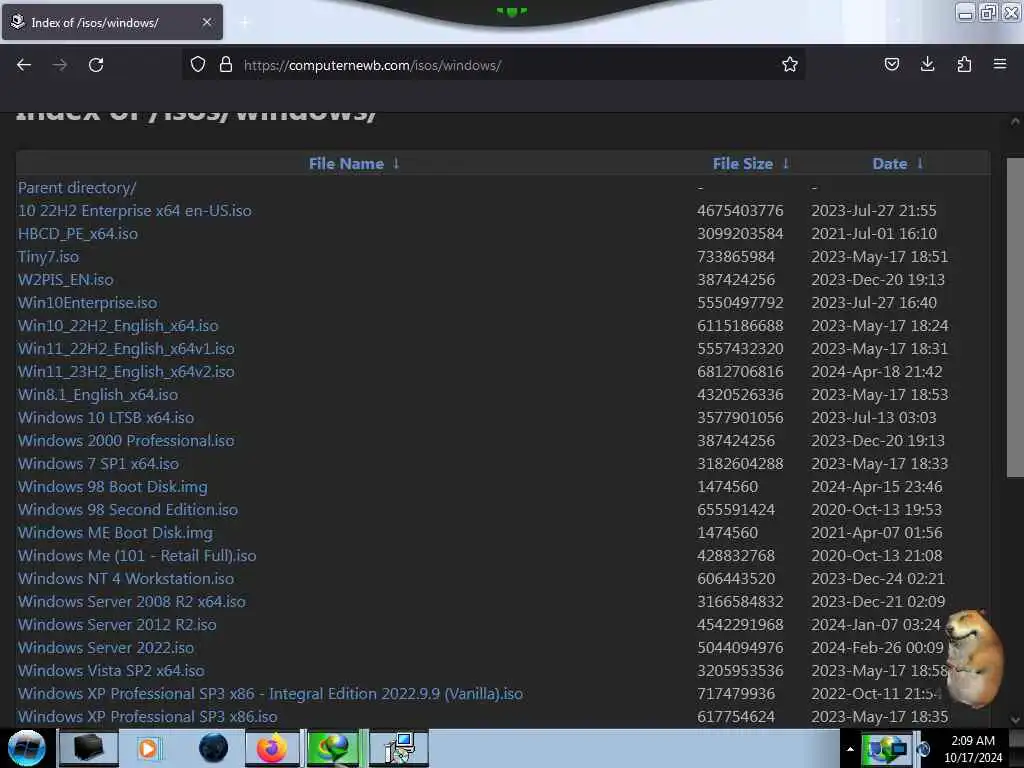
Task: Open the Pocket save icon
Action: coord(891,64)
